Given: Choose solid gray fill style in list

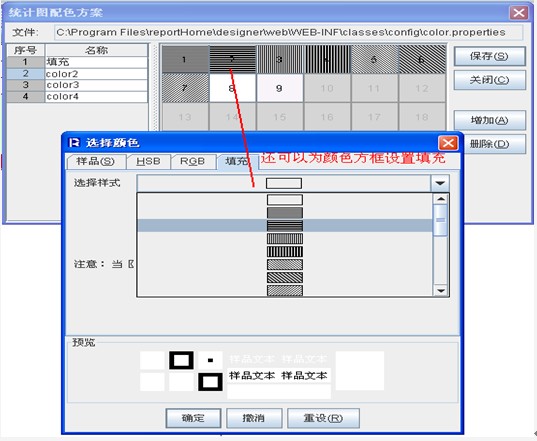Looking at the screenshot, I should 285,213.
